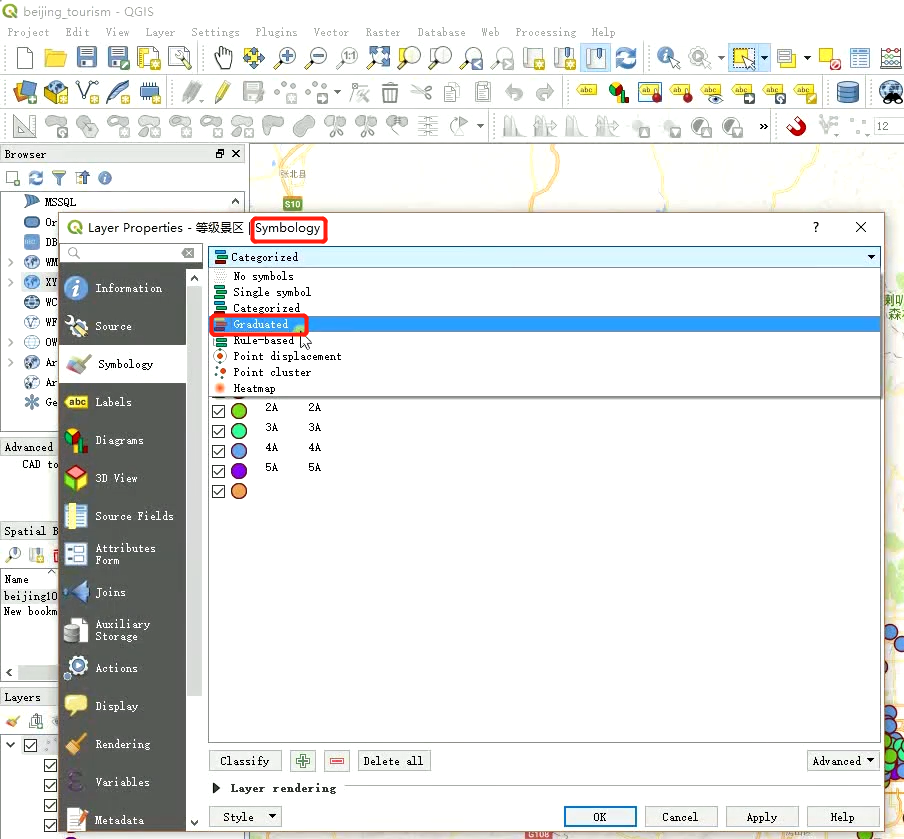Viewport: 904px width, 839px height.
Task: Expand more toolbar items with double chevron
Action: coord(763,126)
